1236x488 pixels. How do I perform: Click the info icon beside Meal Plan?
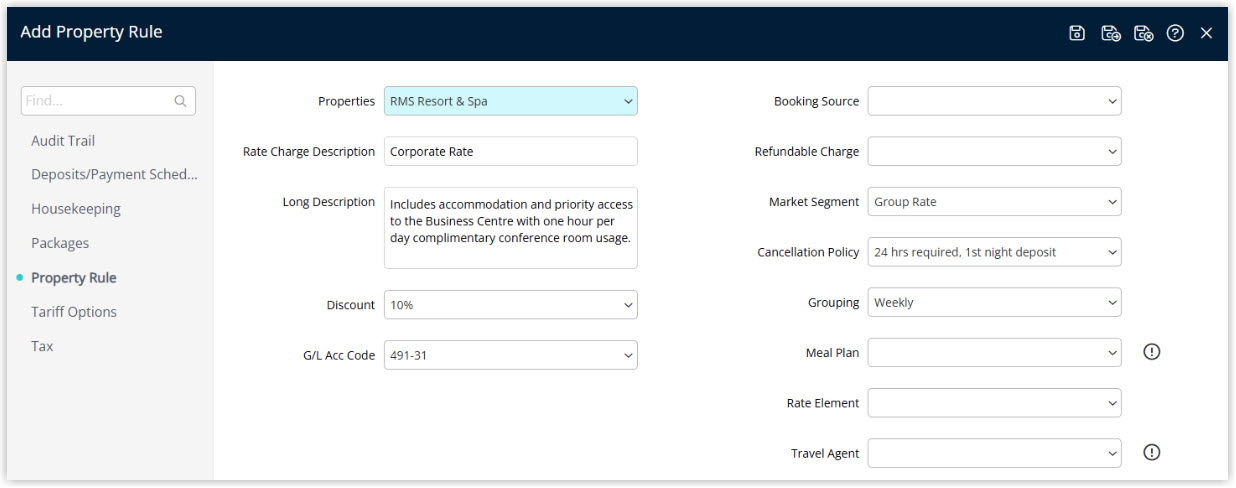click(x=1152, y=352)
